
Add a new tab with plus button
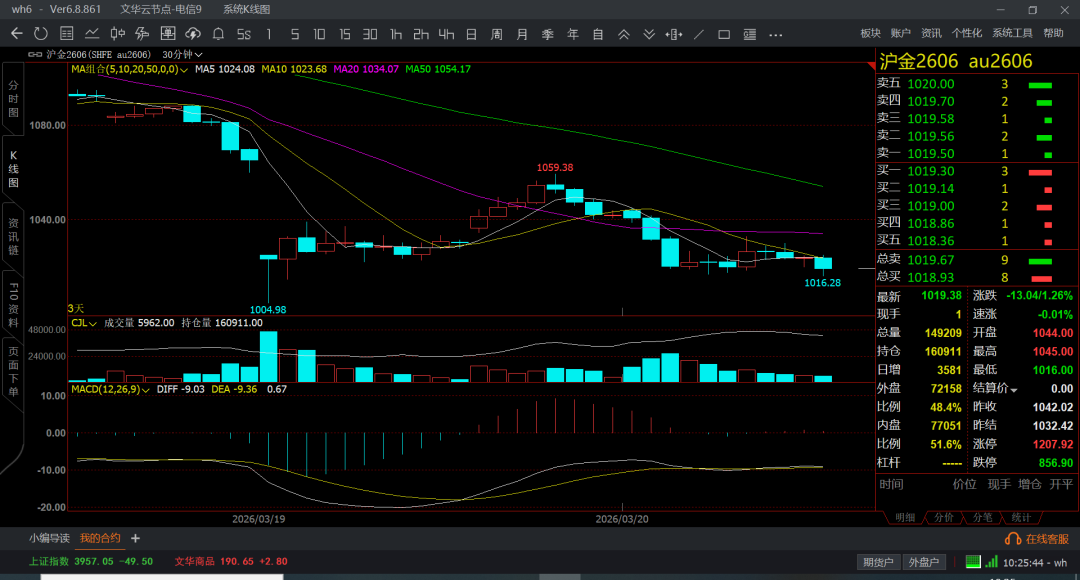[135, 539]
